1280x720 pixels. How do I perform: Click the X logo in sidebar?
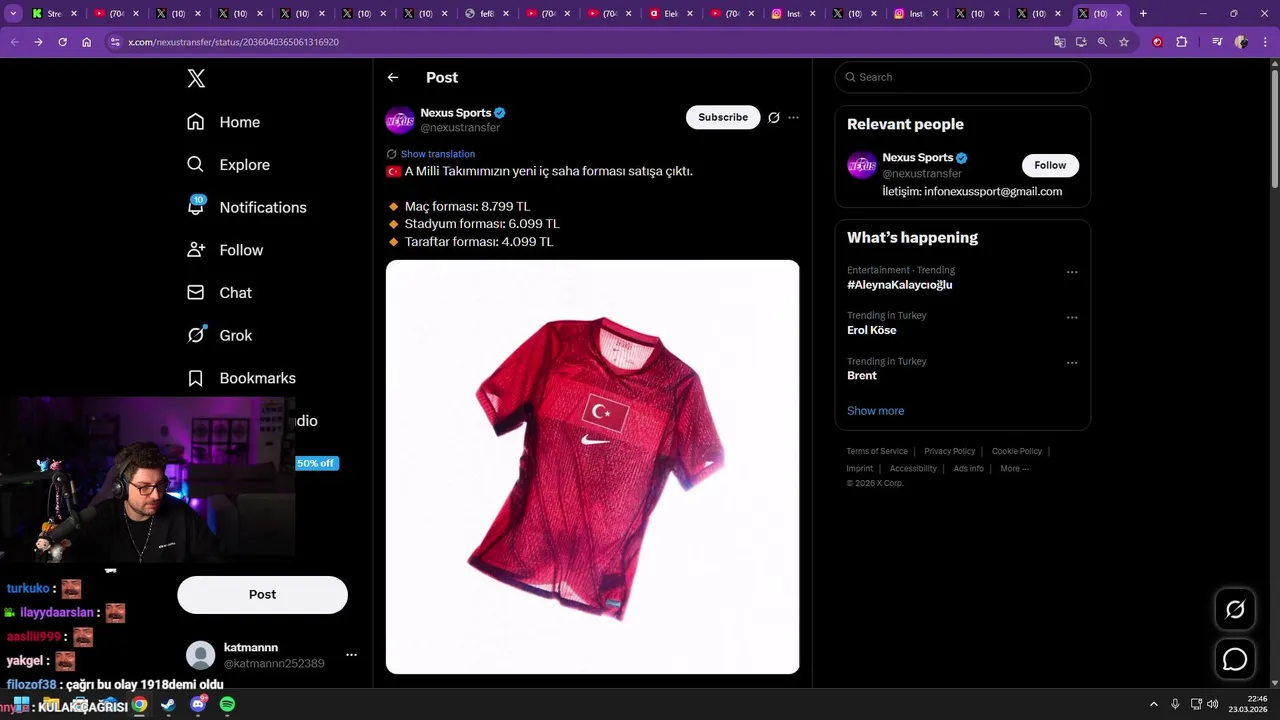pyautogui.click(x=196, y=79)
